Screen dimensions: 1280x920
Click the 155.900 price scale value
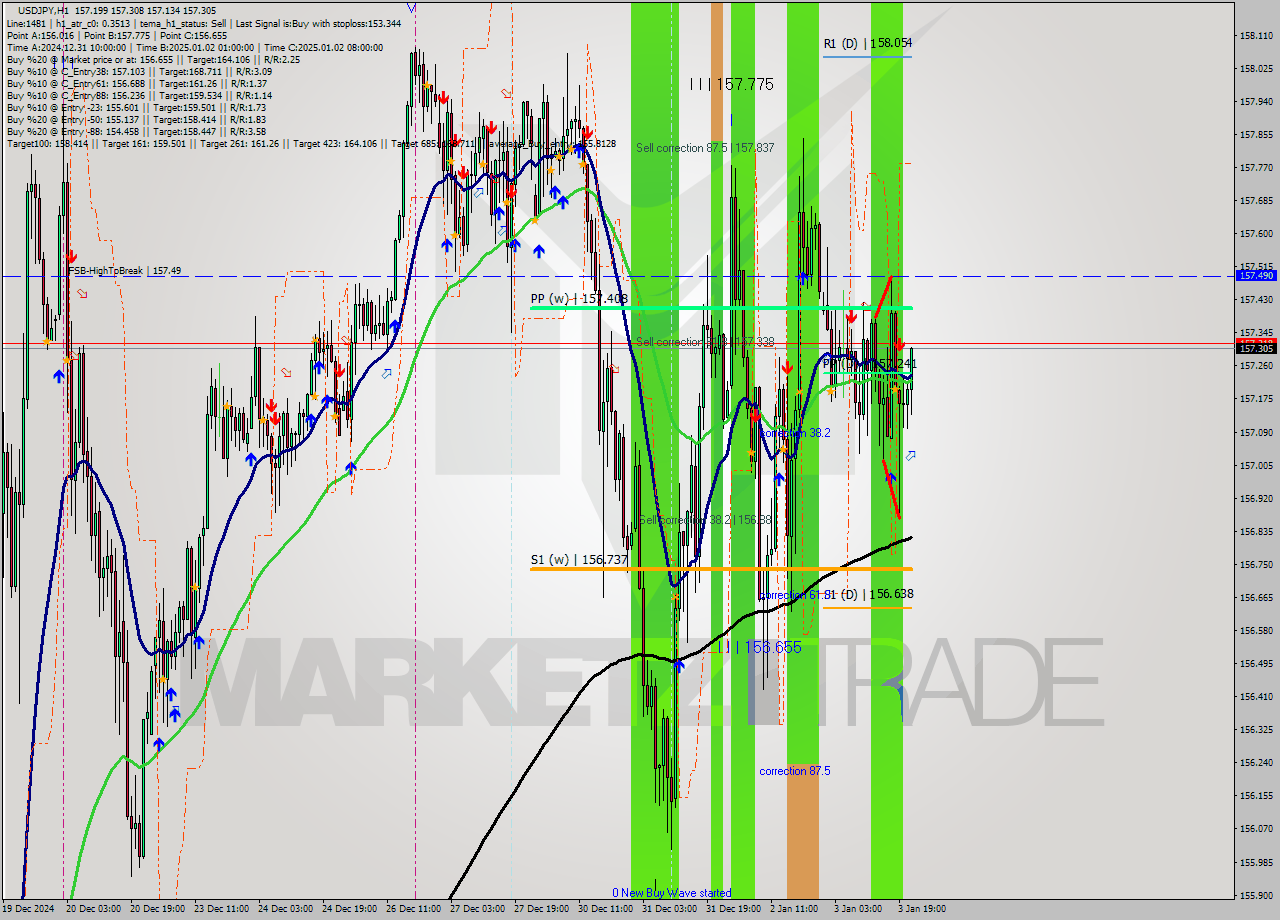[1256, 895]
